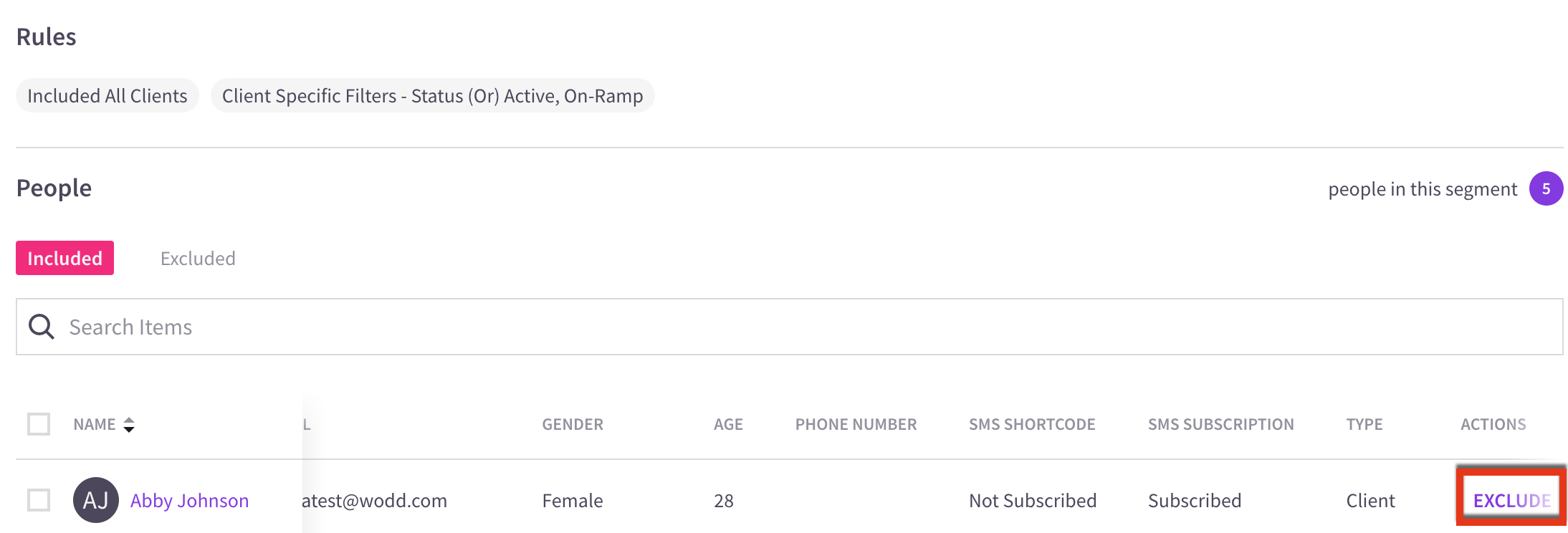Click the Subscribed subscription cell

[1195, 500]
